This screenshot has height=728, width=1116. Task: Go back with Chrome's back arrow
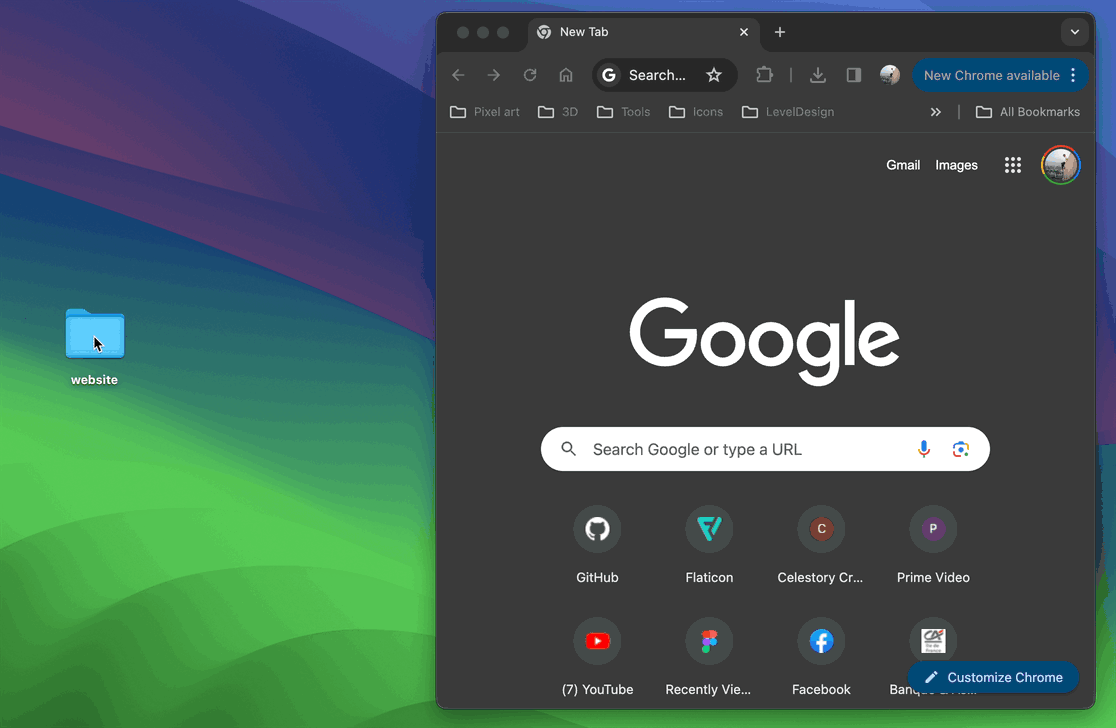(x=458, y=75)
